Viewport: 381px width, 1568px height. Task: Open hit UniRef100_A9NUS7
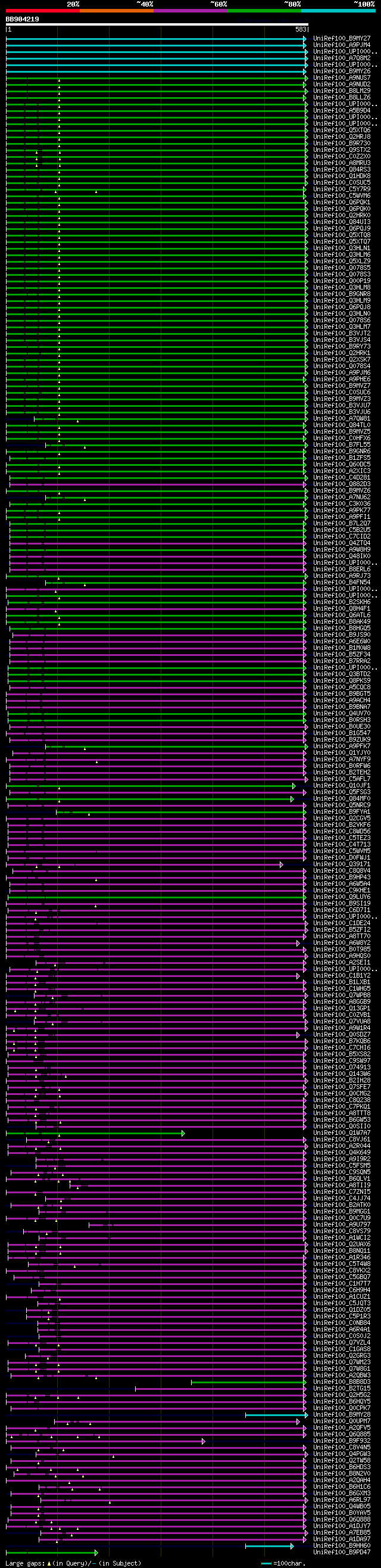[x=342, y=78]
